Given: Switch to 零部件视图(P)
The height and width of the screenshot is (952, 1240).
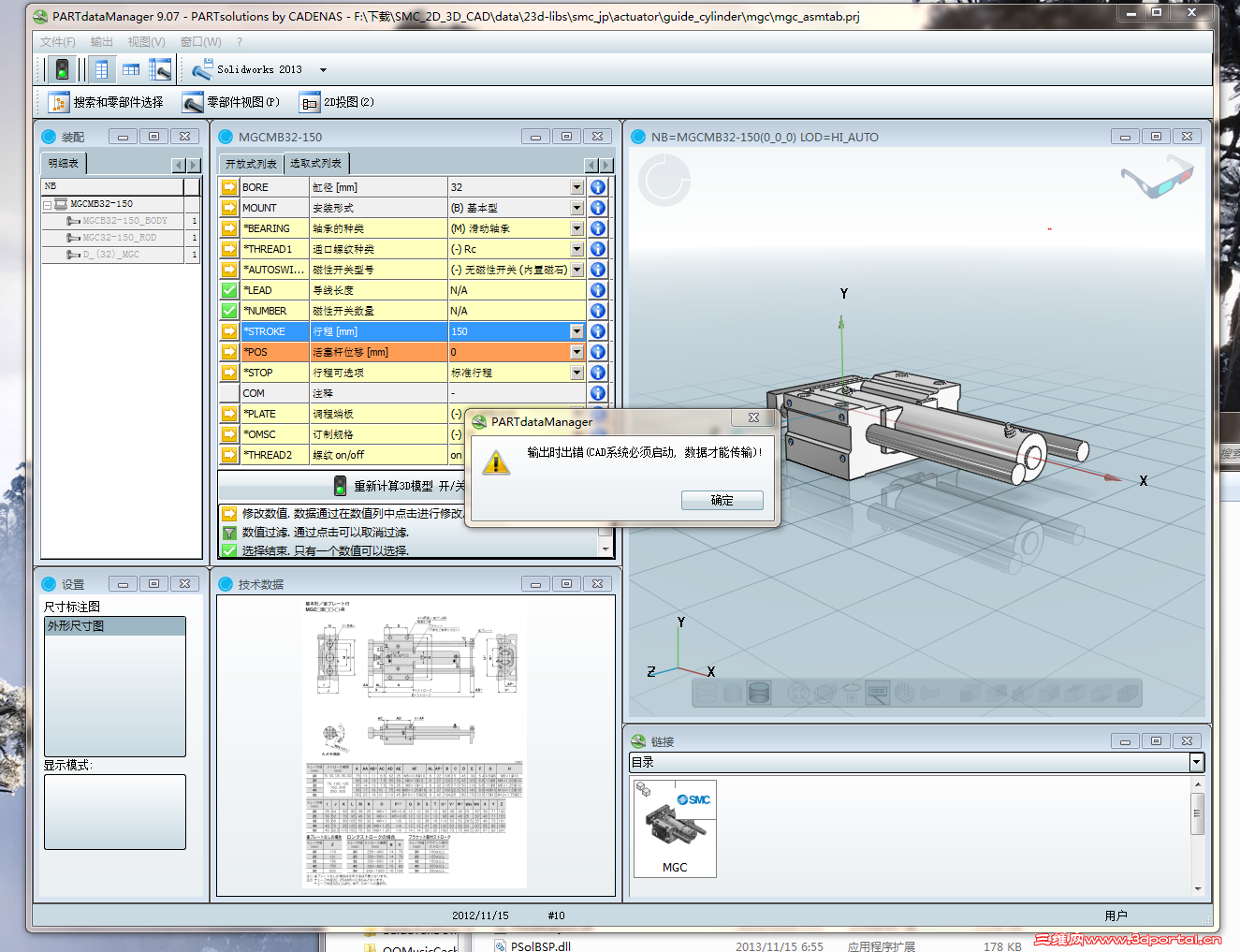Looking at the screenshot, I should [x=231, y=102].
